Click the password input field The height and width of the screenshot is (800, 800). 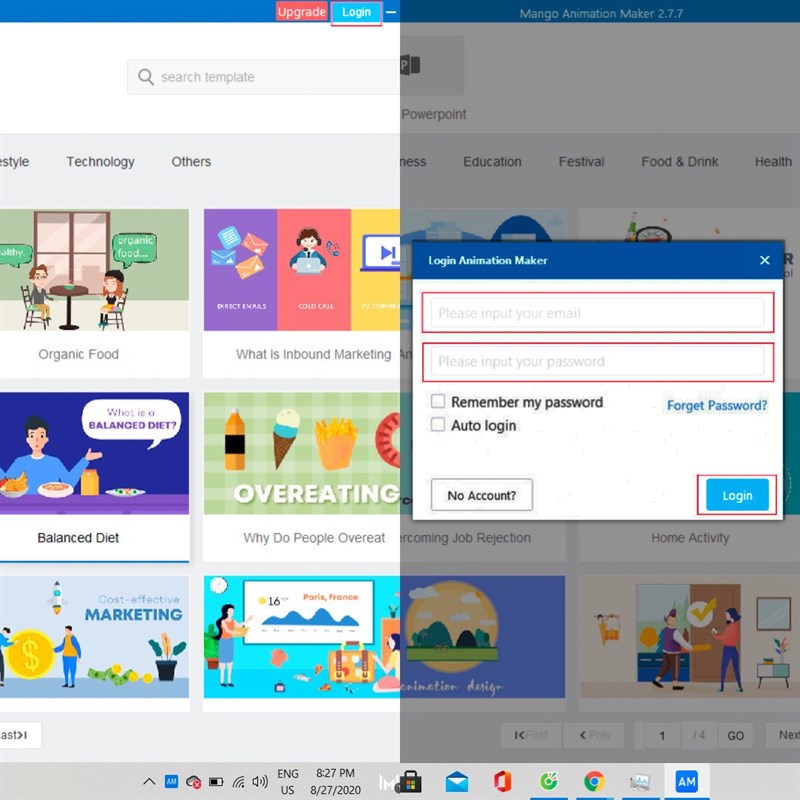click(597, 361)
